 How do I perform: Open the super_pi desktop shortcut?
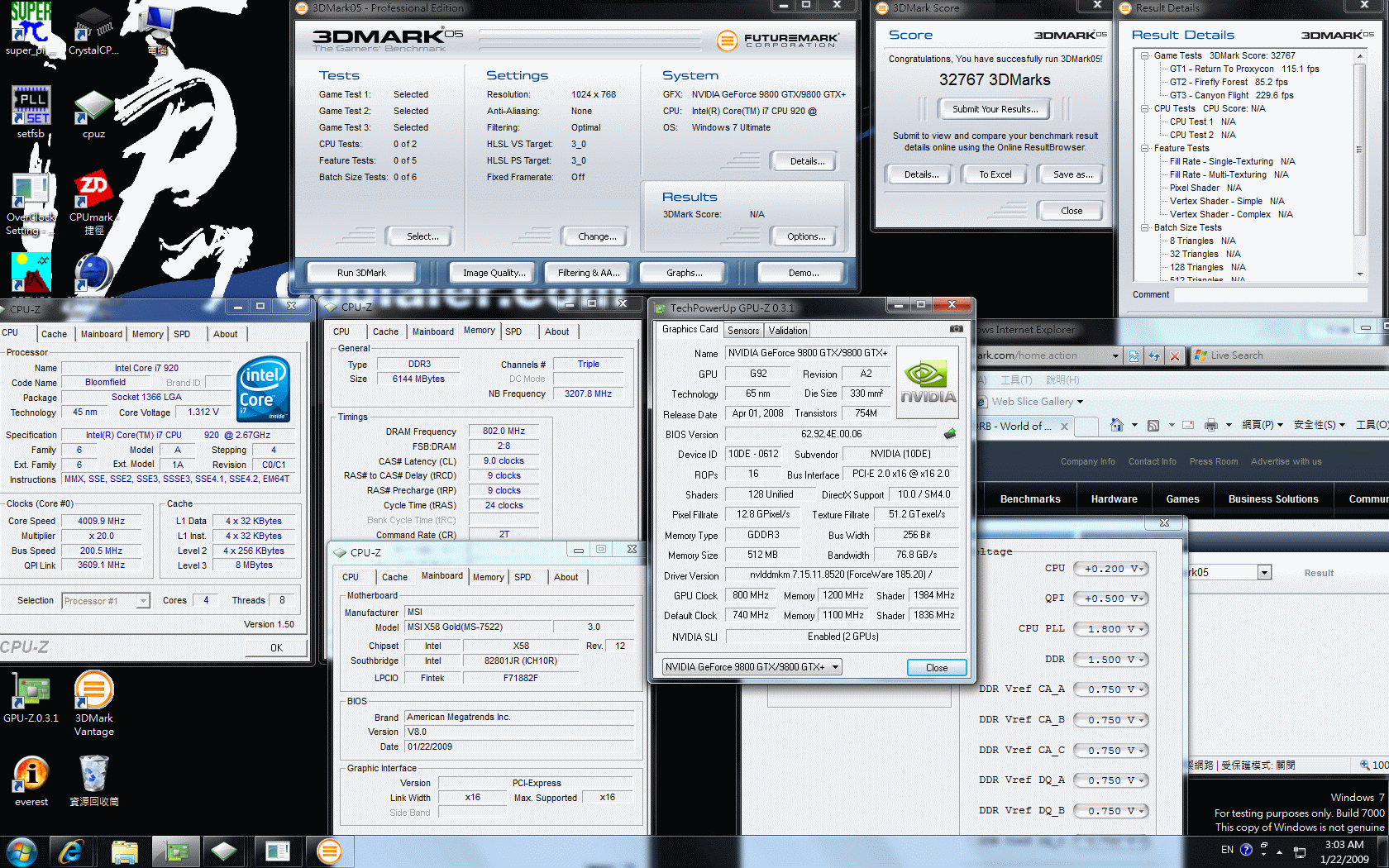click(x=31, y=29)
